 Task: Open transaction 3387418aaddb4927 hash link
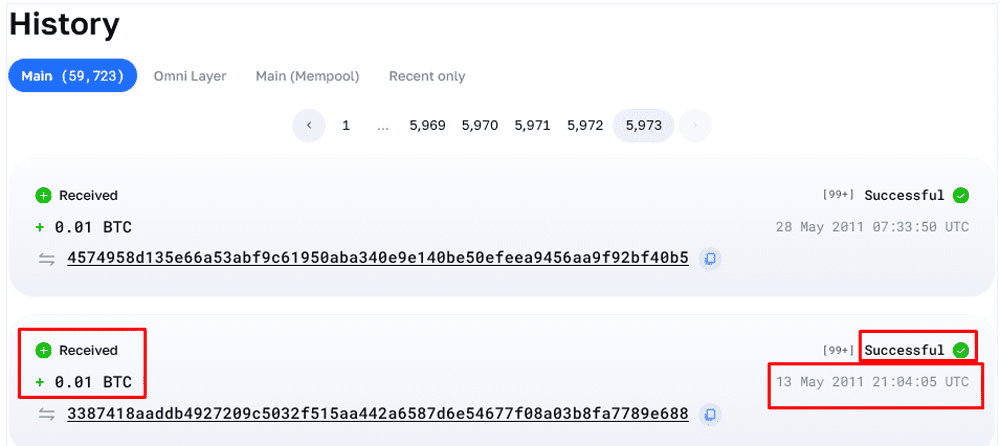coord(378,413)
